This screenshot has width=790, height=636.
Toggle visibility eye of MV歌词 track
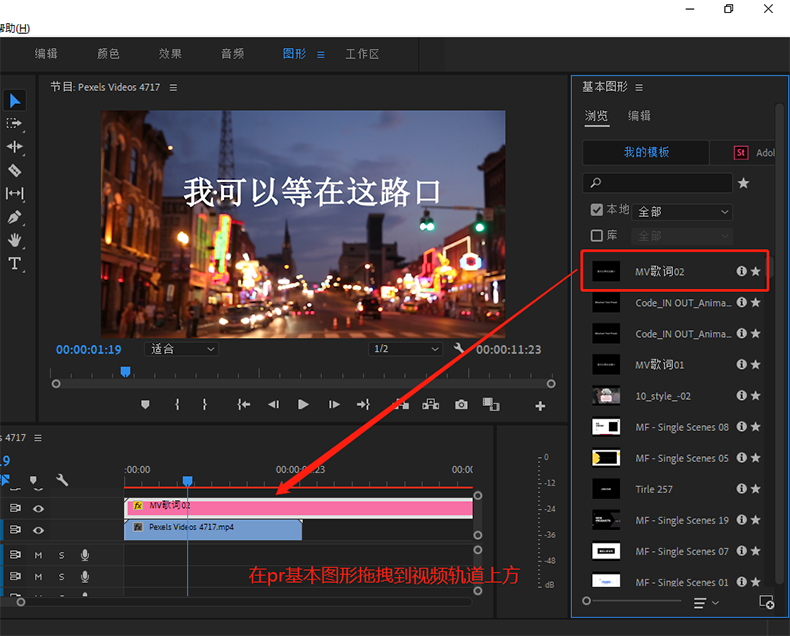point(38,508)
